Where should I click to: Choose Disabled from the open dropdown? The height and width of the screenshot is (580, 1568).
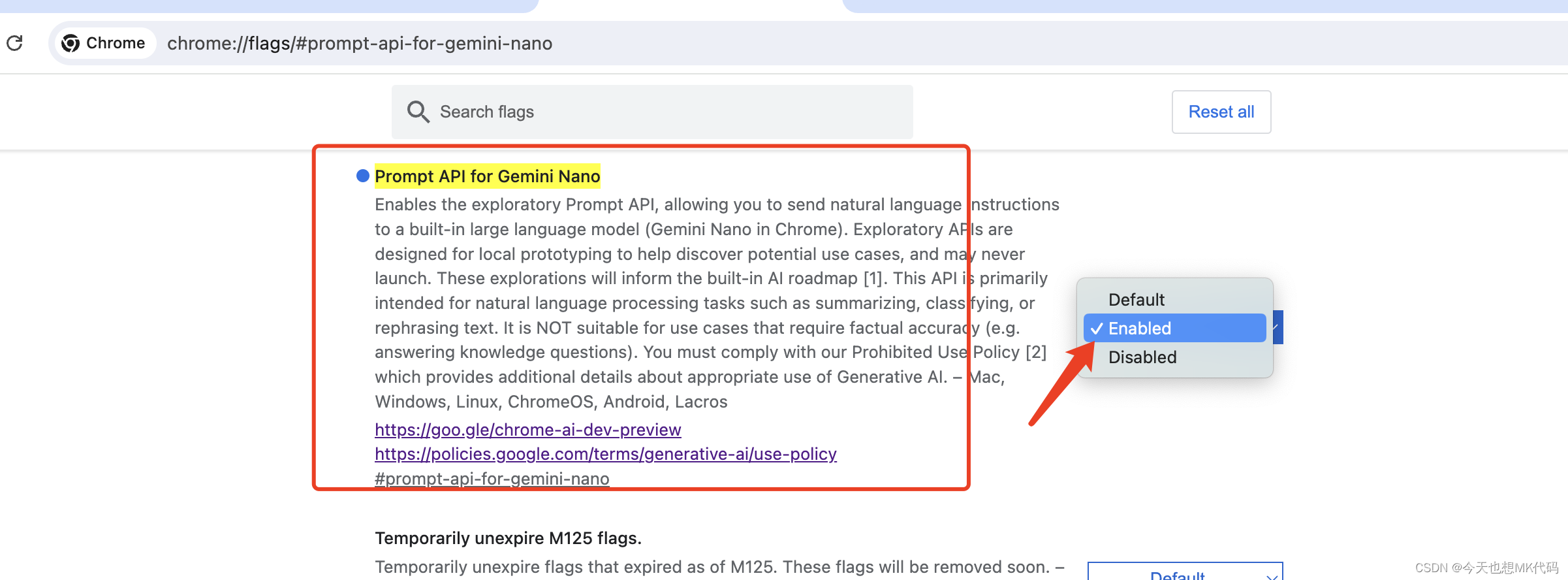[1175, 357]
